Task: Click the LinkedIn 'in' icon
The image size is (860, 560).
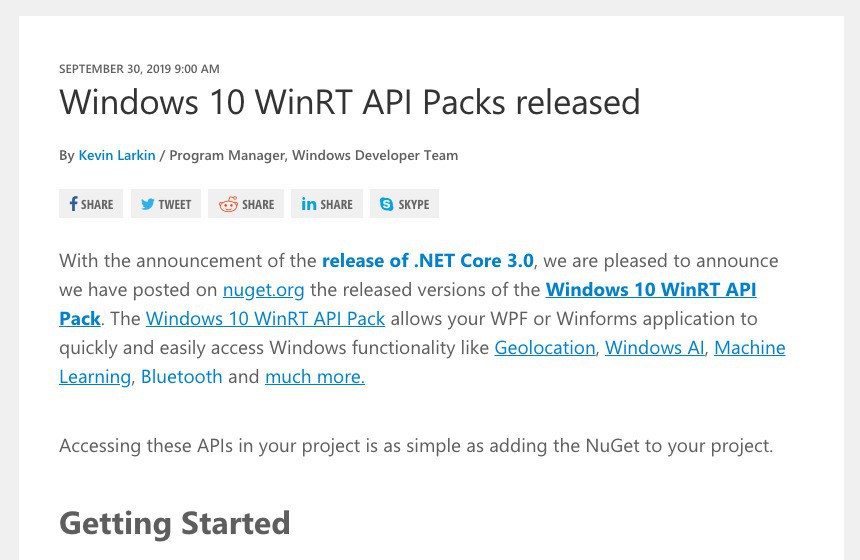Action: click(x=309, y=204)
